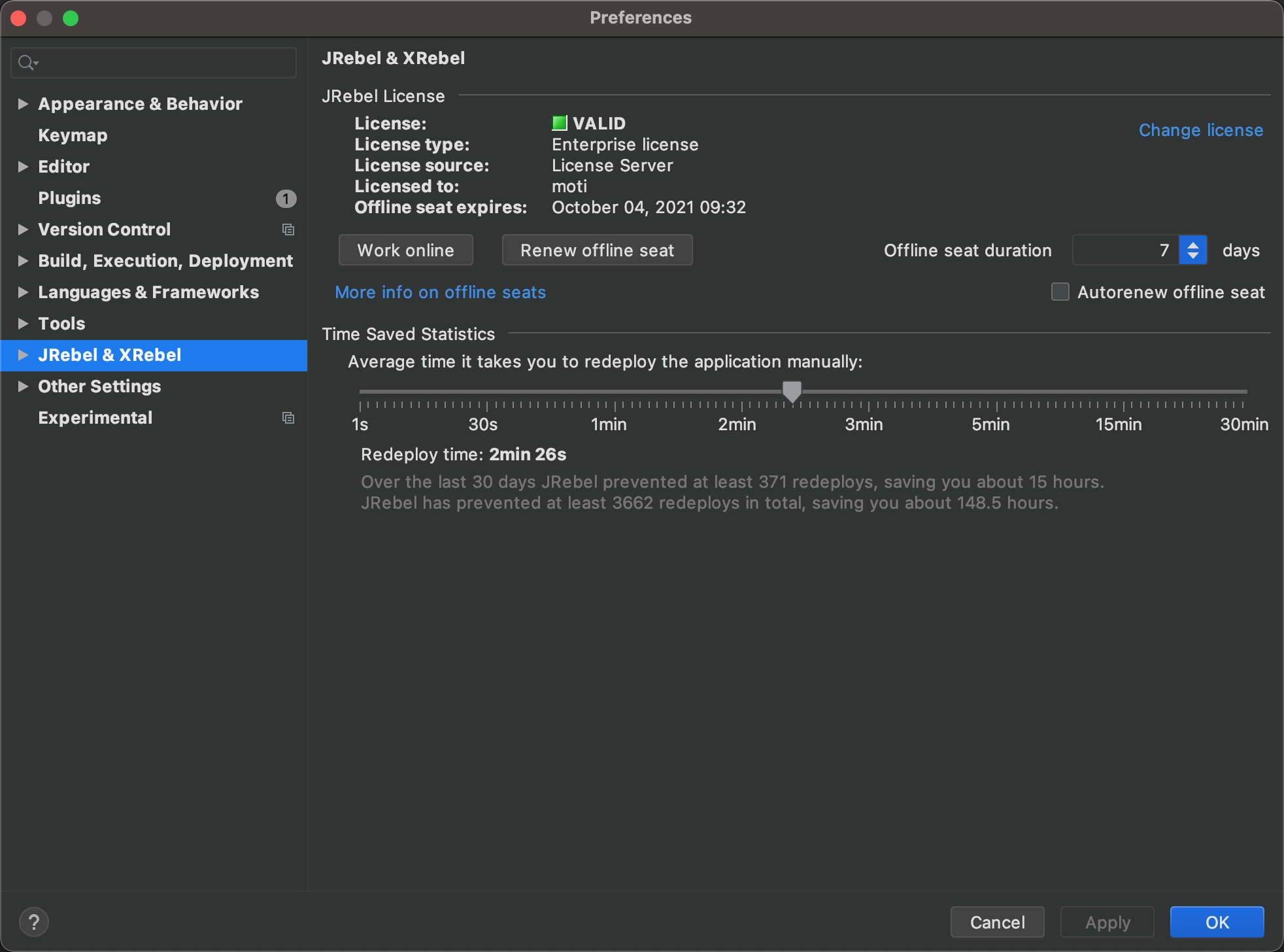
Task: Click the Cancel button
Action: point(998,922)
